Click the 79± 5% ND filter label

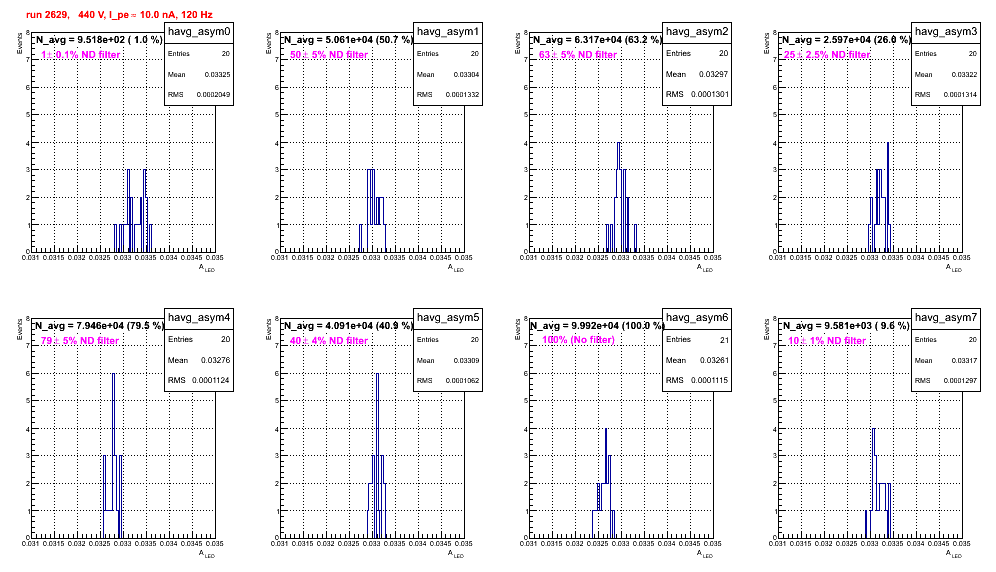pyautogui.click(x=80, y=341)
